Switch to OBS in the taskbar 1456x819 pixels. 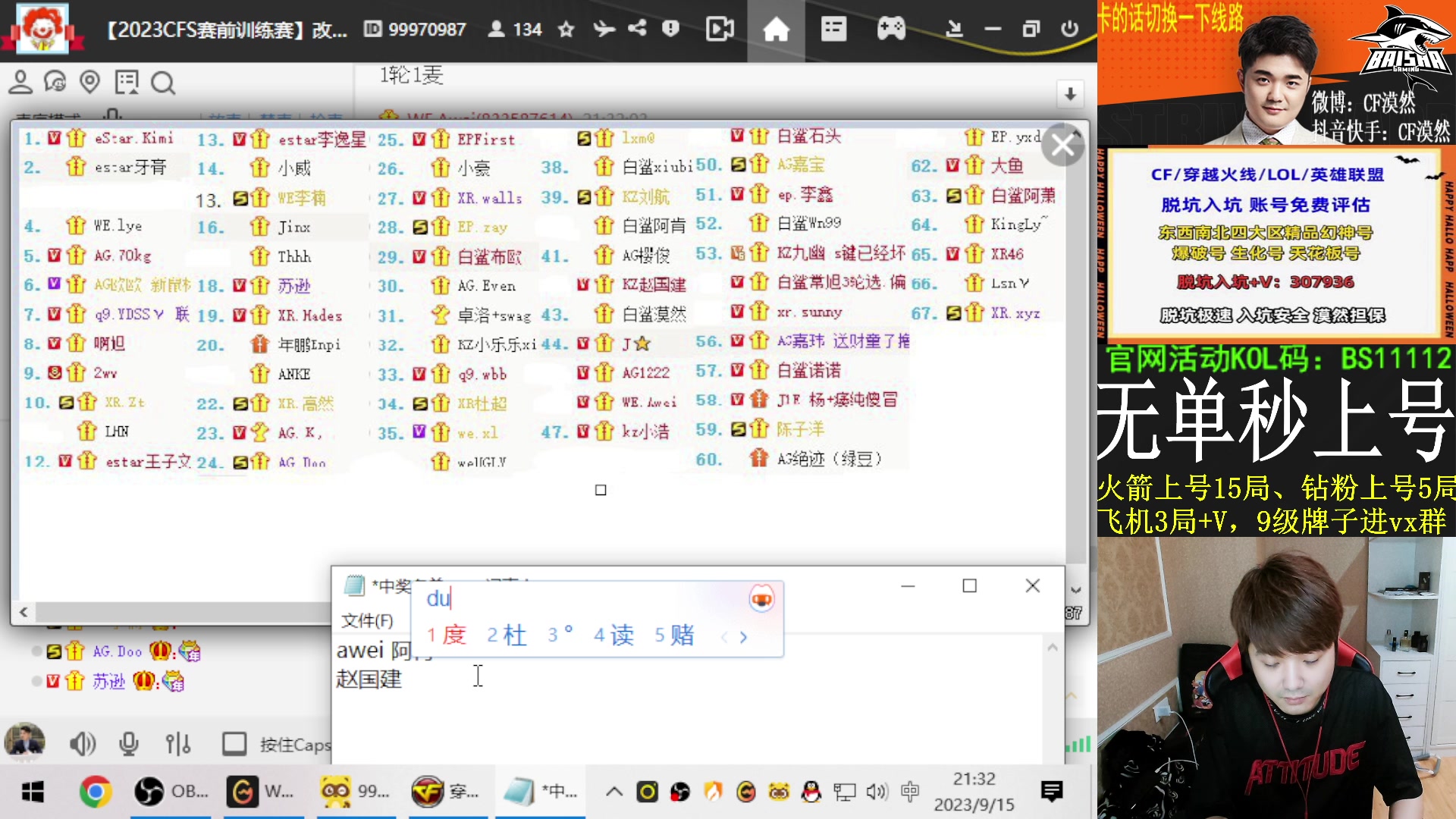pyautogui.click(x=171, y=792)
